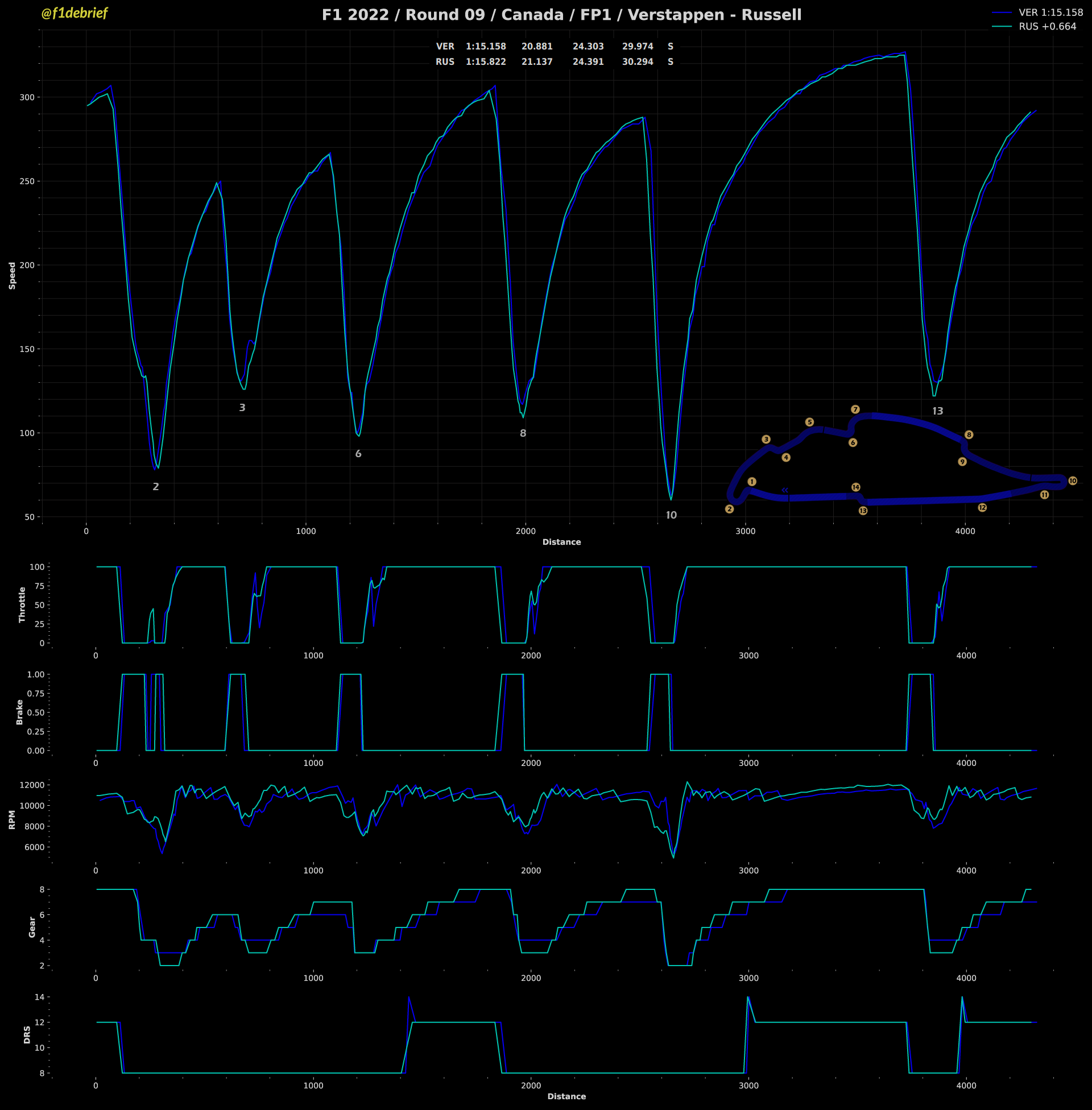Click VER 1:15.158 legend entry

1050,12
